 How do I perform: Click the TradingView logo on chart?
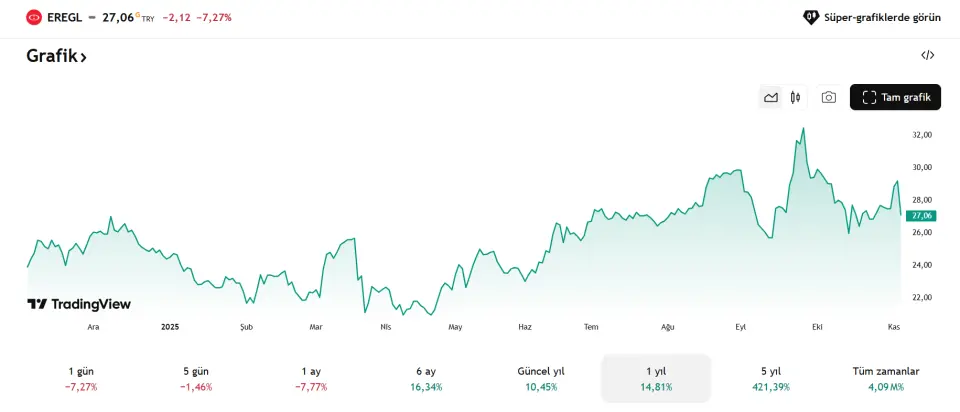(79, 304)
